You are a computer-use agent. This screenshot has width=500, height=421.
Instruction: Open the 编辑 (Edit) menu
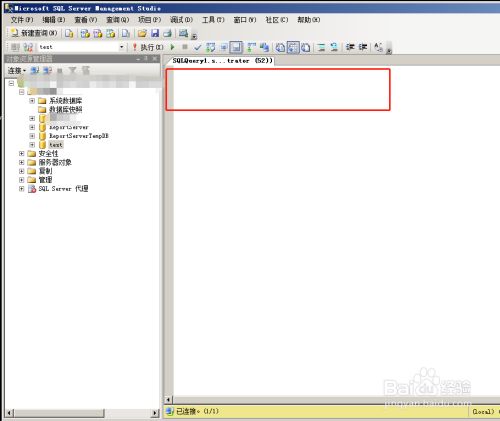pos(54,20)
